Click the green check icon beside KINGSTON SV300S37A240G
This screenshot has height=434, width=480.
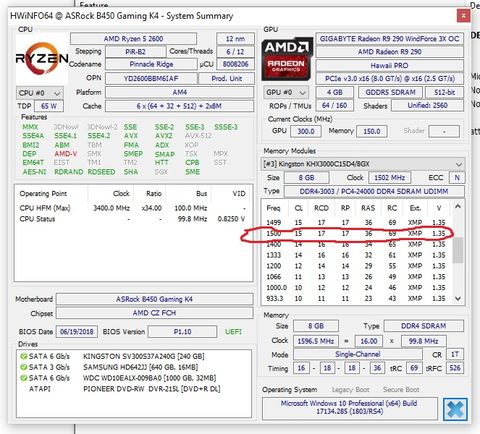23,356
